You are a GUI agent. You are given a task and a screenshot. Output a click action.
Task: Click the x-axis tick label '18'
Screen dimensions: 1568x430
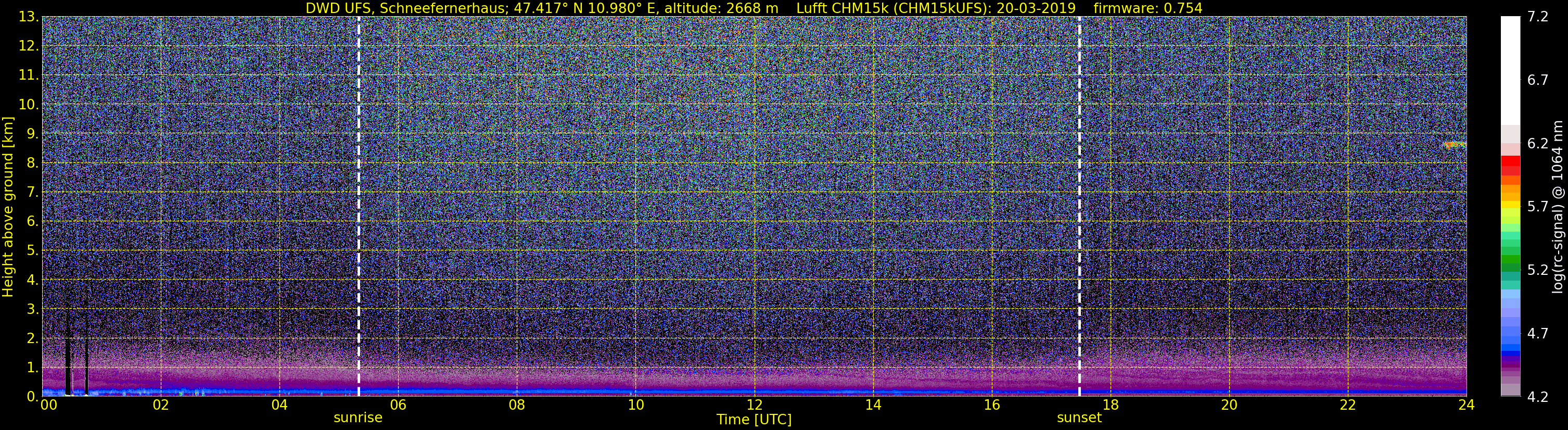pos(1110,406)
